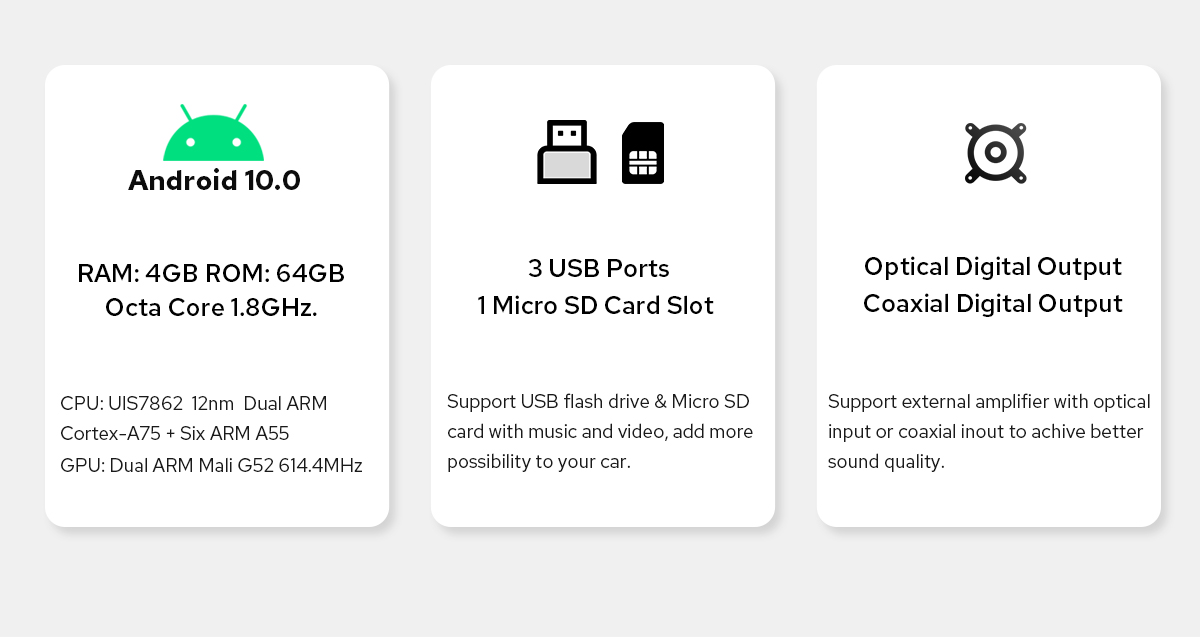1200x637 pixels.
Task: Click the 'possibility to your car' line
Action: tap(539, 463)
